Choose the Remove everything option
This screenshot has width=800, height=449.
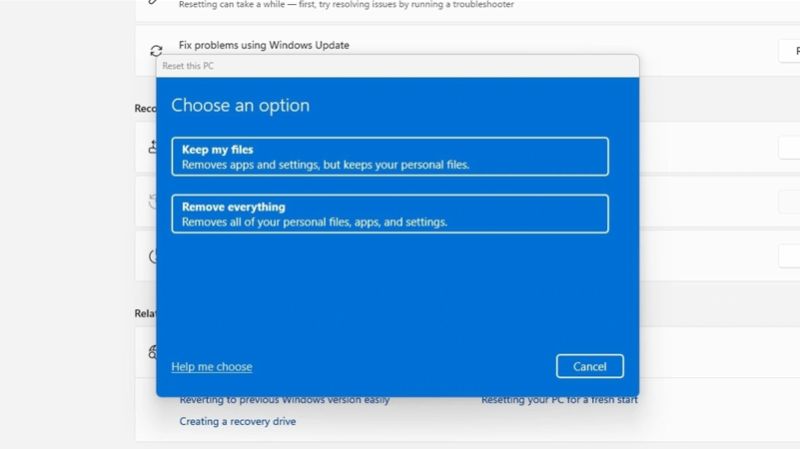coord(390,214)
